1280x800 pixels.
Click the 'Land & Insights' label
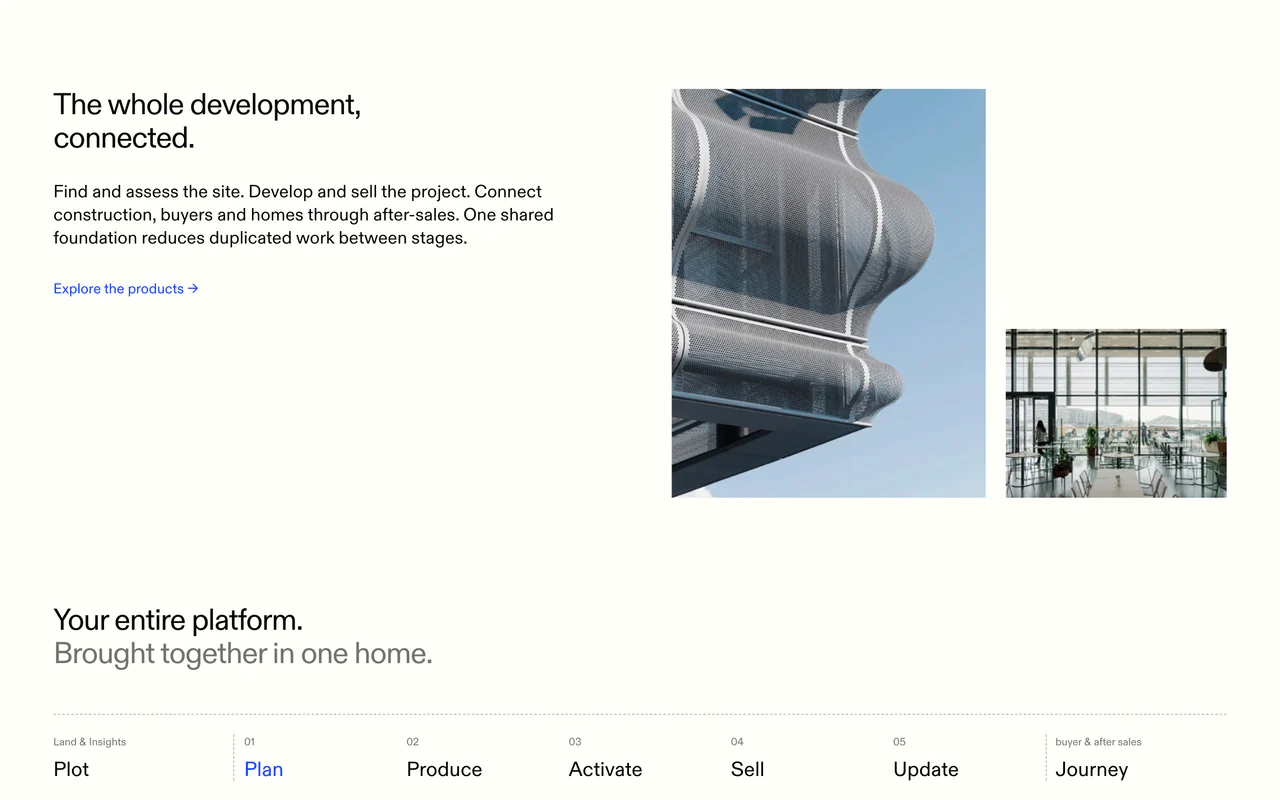click(90, 742)
